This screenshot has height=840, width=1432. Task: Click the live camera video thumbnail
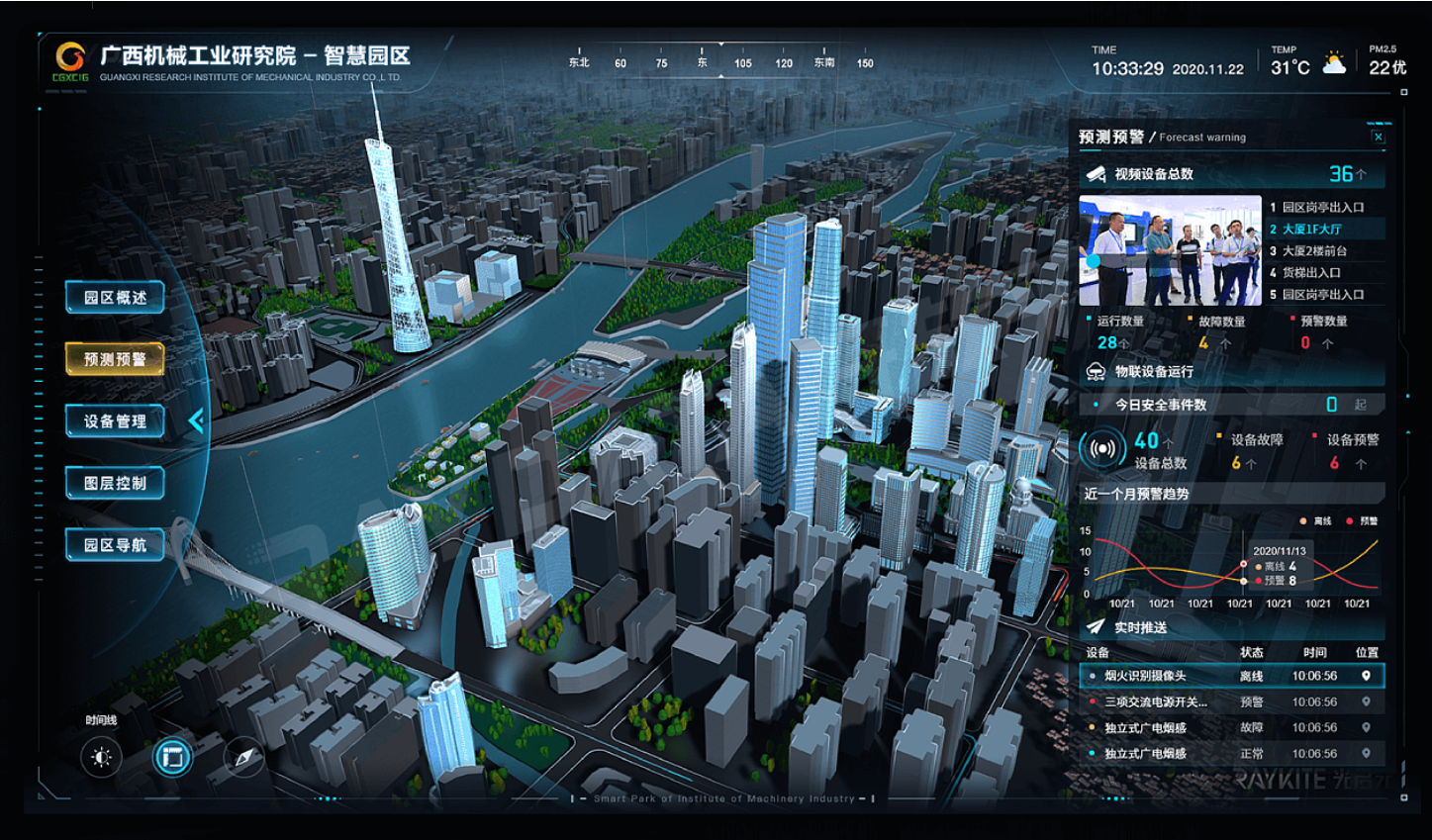(x=1170, y=251)
